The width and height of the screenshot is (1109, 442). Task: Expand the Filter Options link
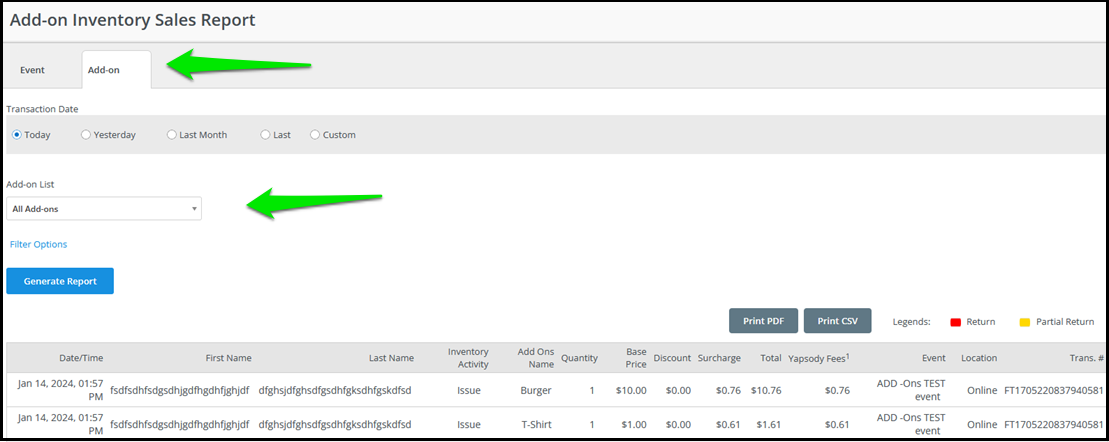38,244
